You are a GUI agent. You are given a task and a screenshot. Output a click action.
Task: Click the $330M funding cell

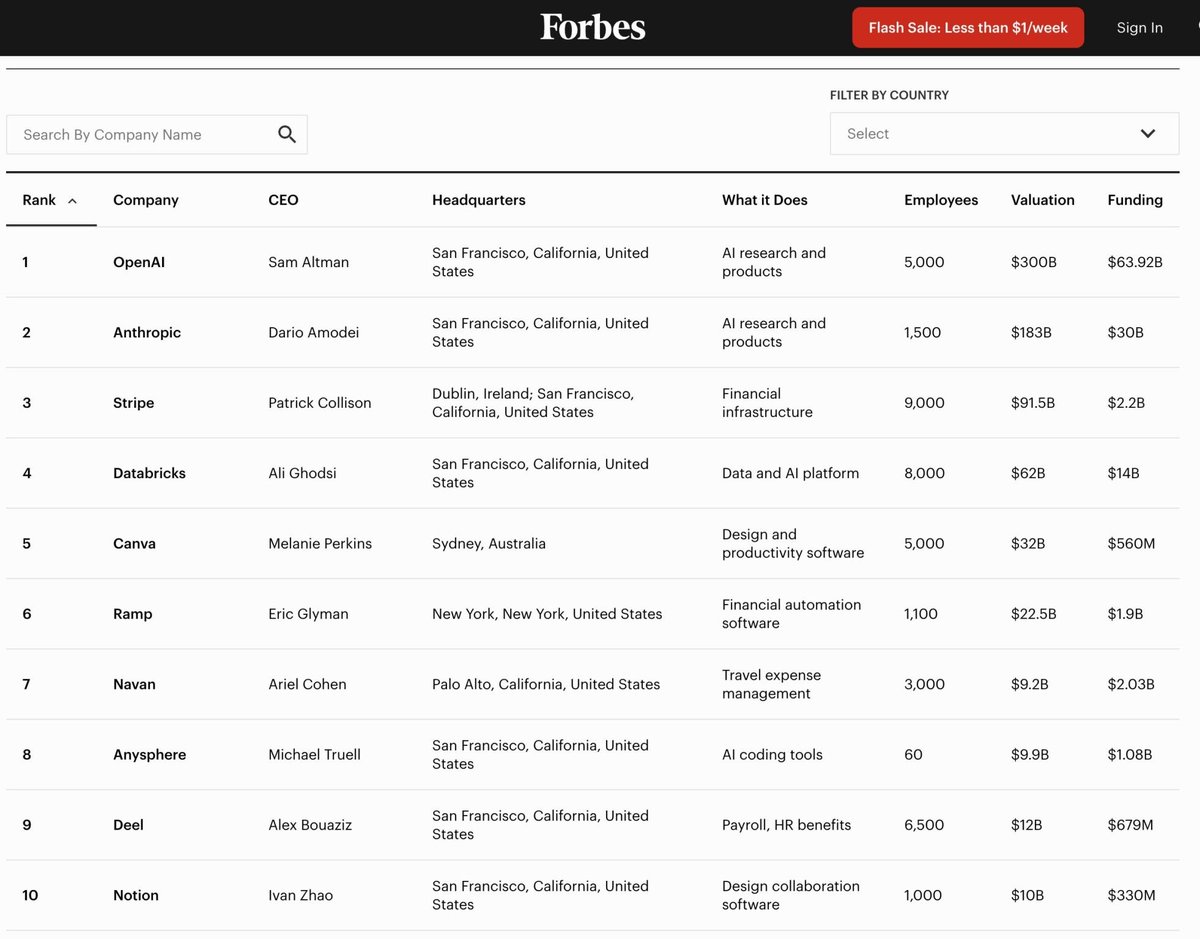click(1131, 895)
